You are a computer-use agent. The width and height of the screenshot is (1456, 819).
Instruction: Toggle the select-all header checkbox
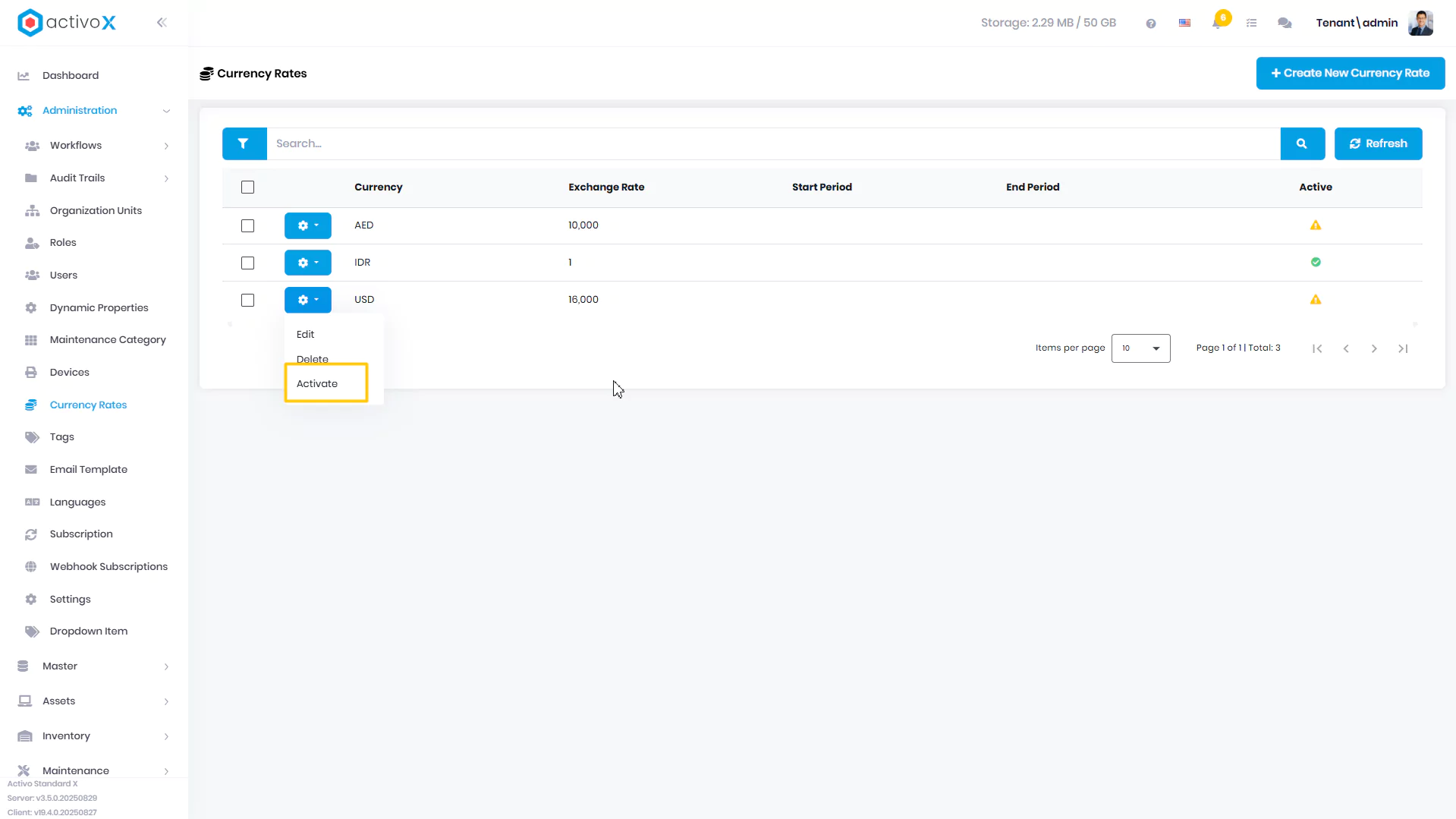247,187
